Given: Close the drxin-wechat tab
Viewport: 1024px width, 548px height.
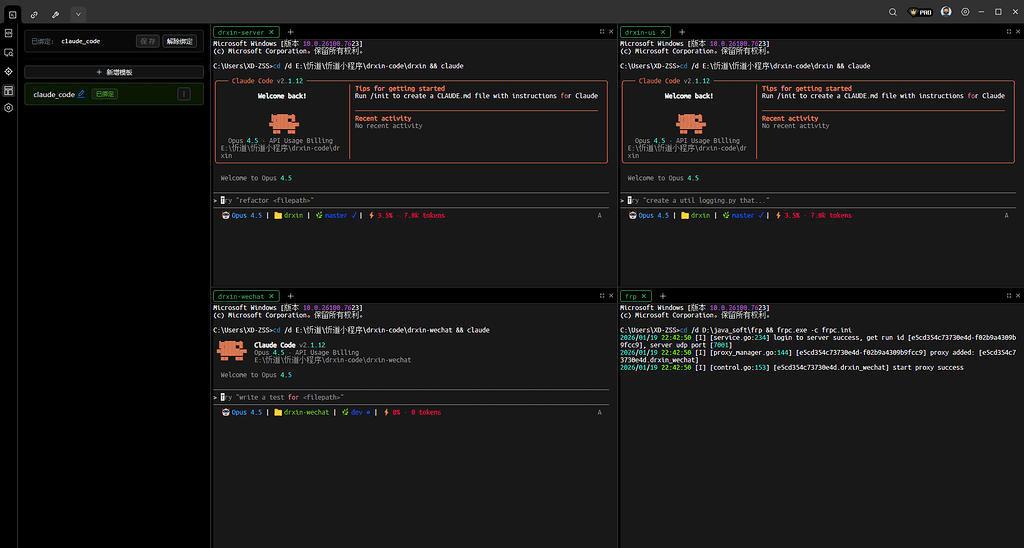Looking at the screenshot, I should click(x=272, y=296).
